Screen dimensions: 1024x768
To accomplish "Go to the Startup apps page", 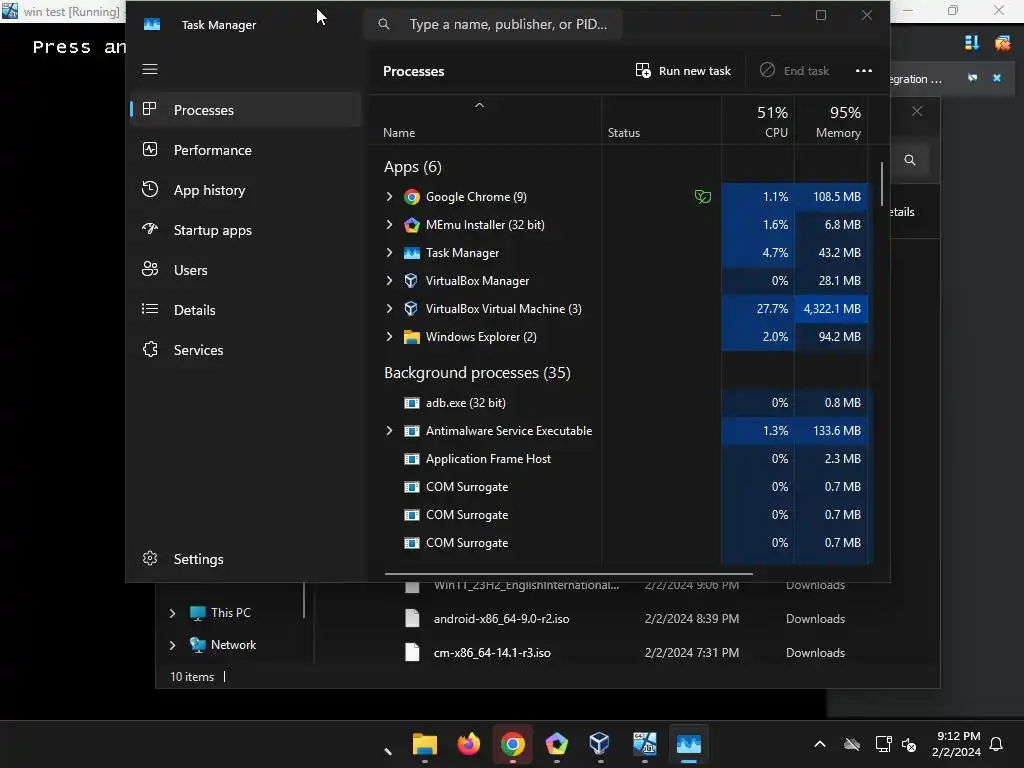I will (x=246, y=230).
